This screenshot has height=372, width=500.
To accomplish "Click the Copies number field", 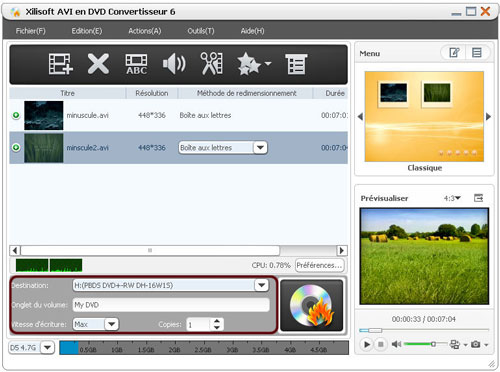I will (199, 324).
